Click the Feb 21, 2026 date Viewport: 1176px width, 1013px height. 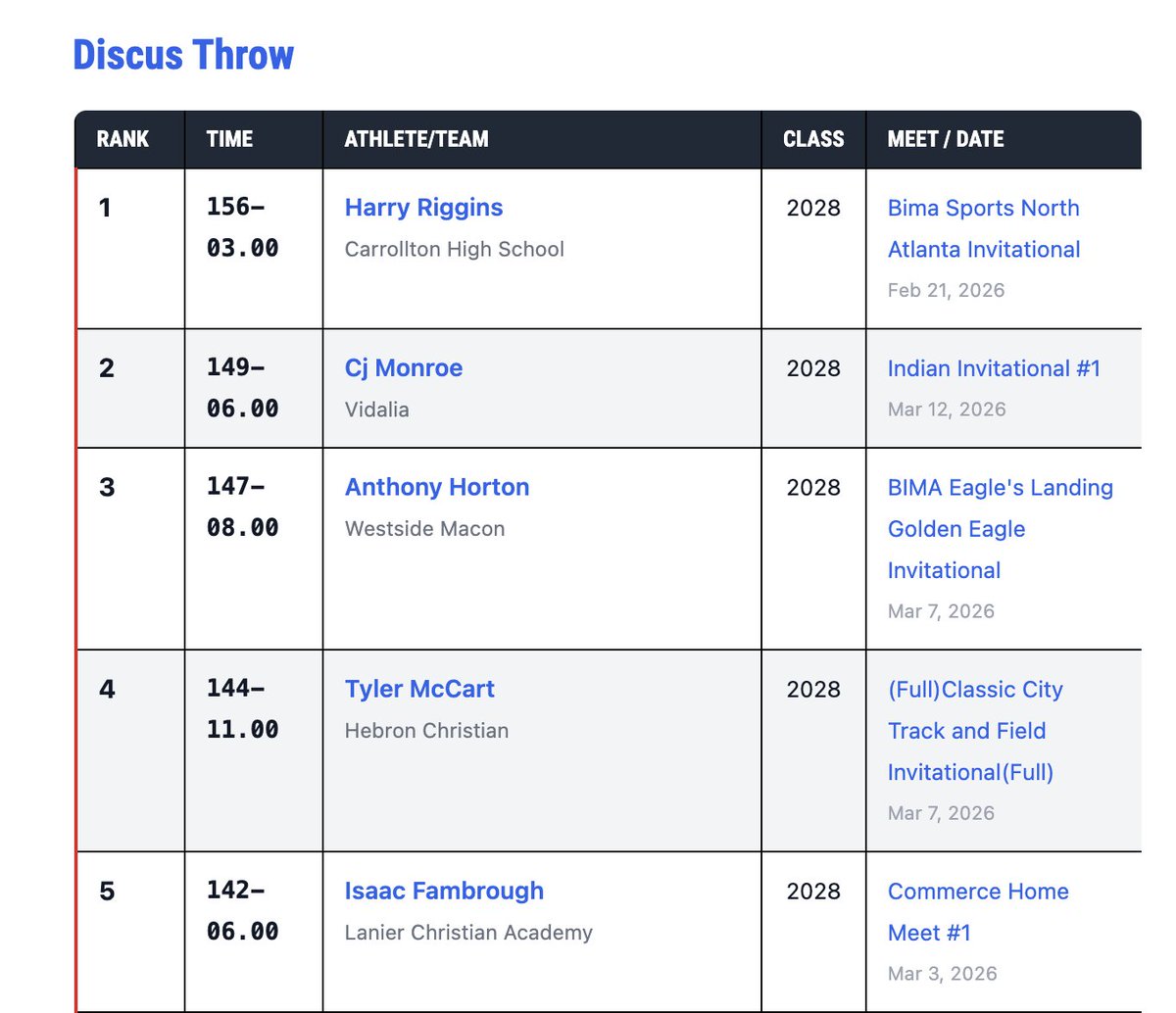tap(946, 290)
